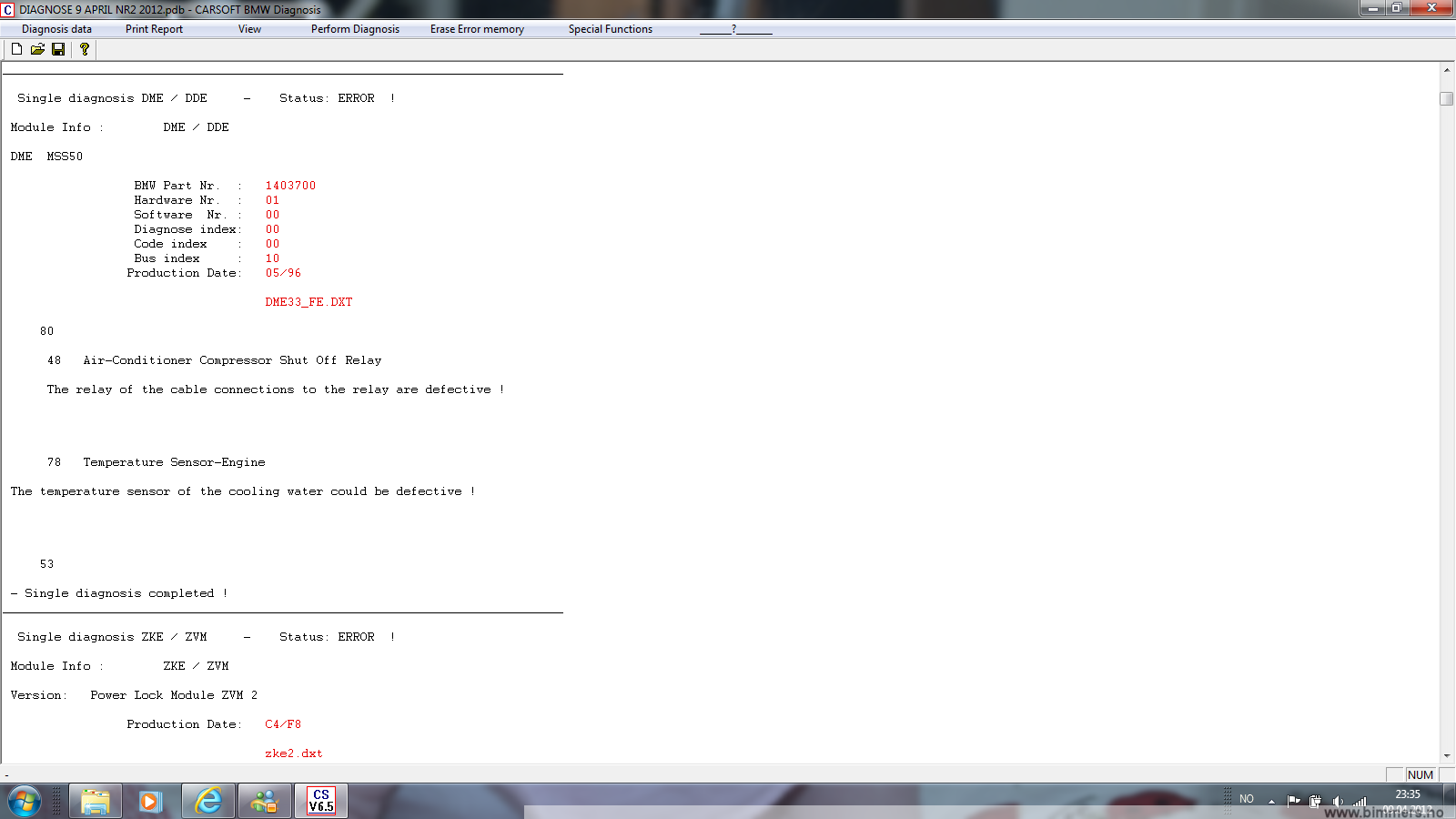The image size is (1456, 819).
Task: Open the Special Functions menu
Action: click(610, 29)
